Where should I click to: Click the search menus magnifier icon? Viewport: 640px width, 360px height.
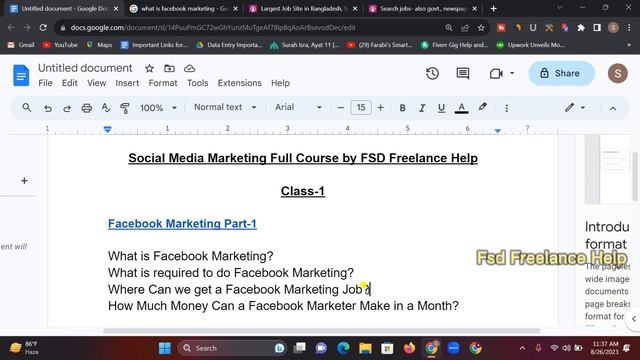(27, 108)
